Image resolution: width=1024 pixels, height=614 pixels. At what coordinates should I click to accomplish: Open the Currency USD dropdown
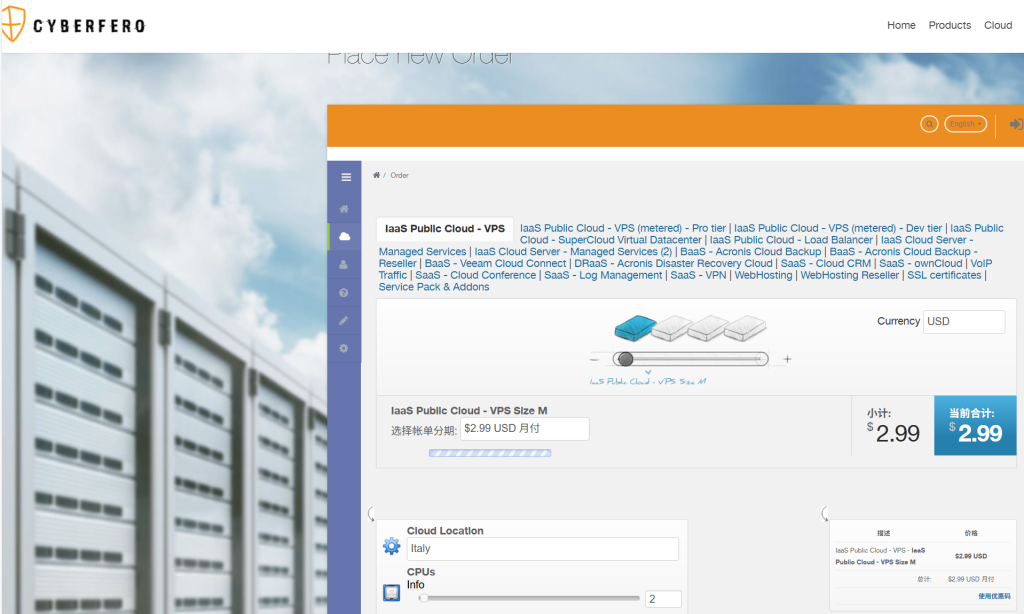point(964,321)
